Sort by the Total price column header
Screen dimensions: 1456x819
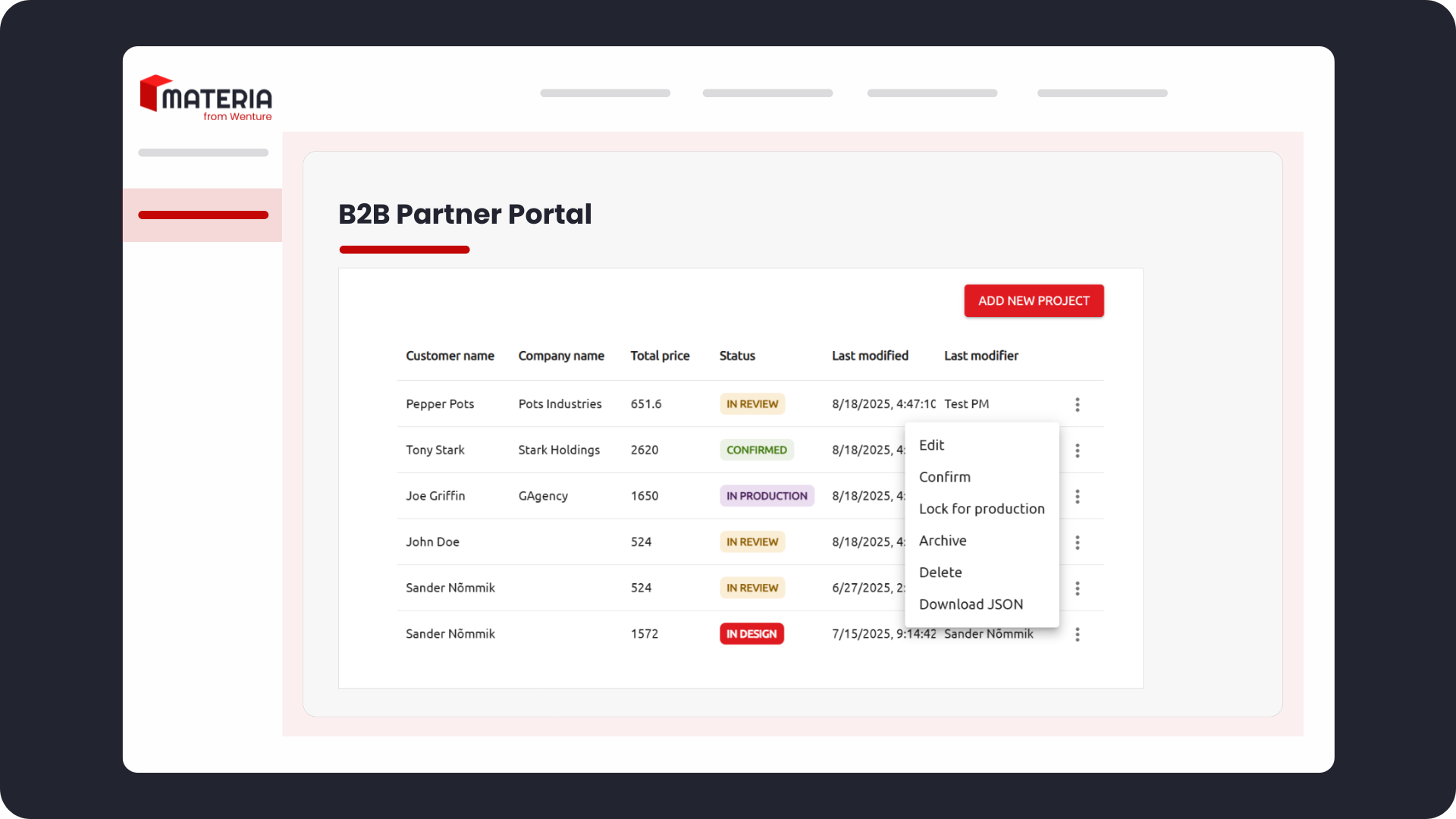pyautogui.click(x=660, y=356)
